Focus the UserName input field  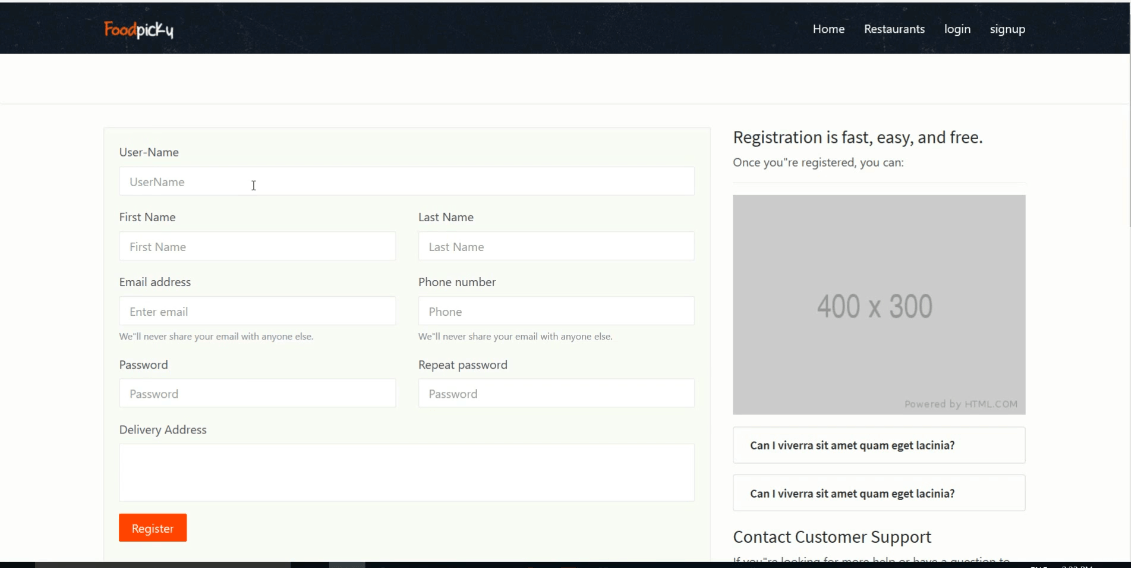[x=406, y=182]
